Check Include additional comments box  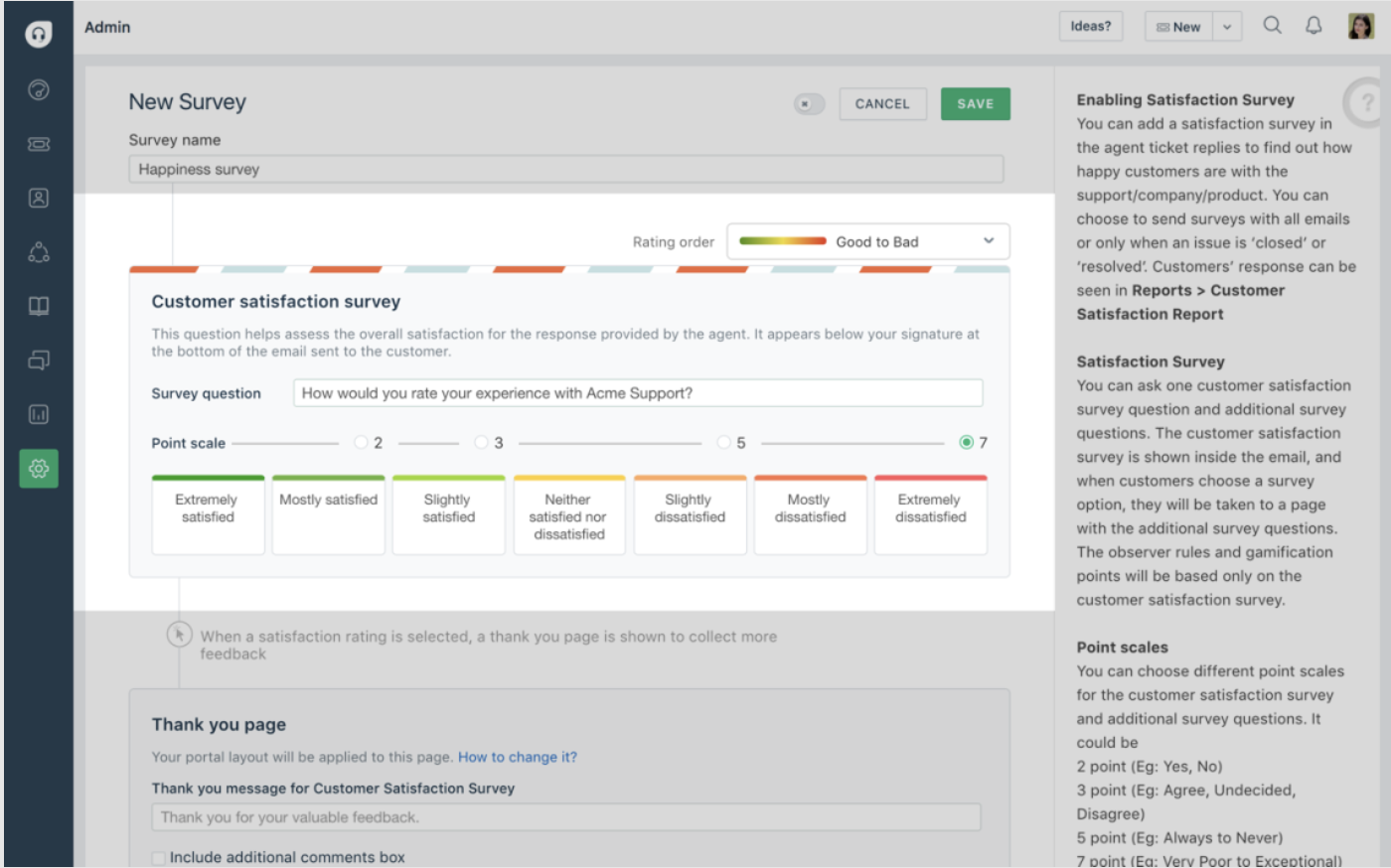[x=159, y=858]
